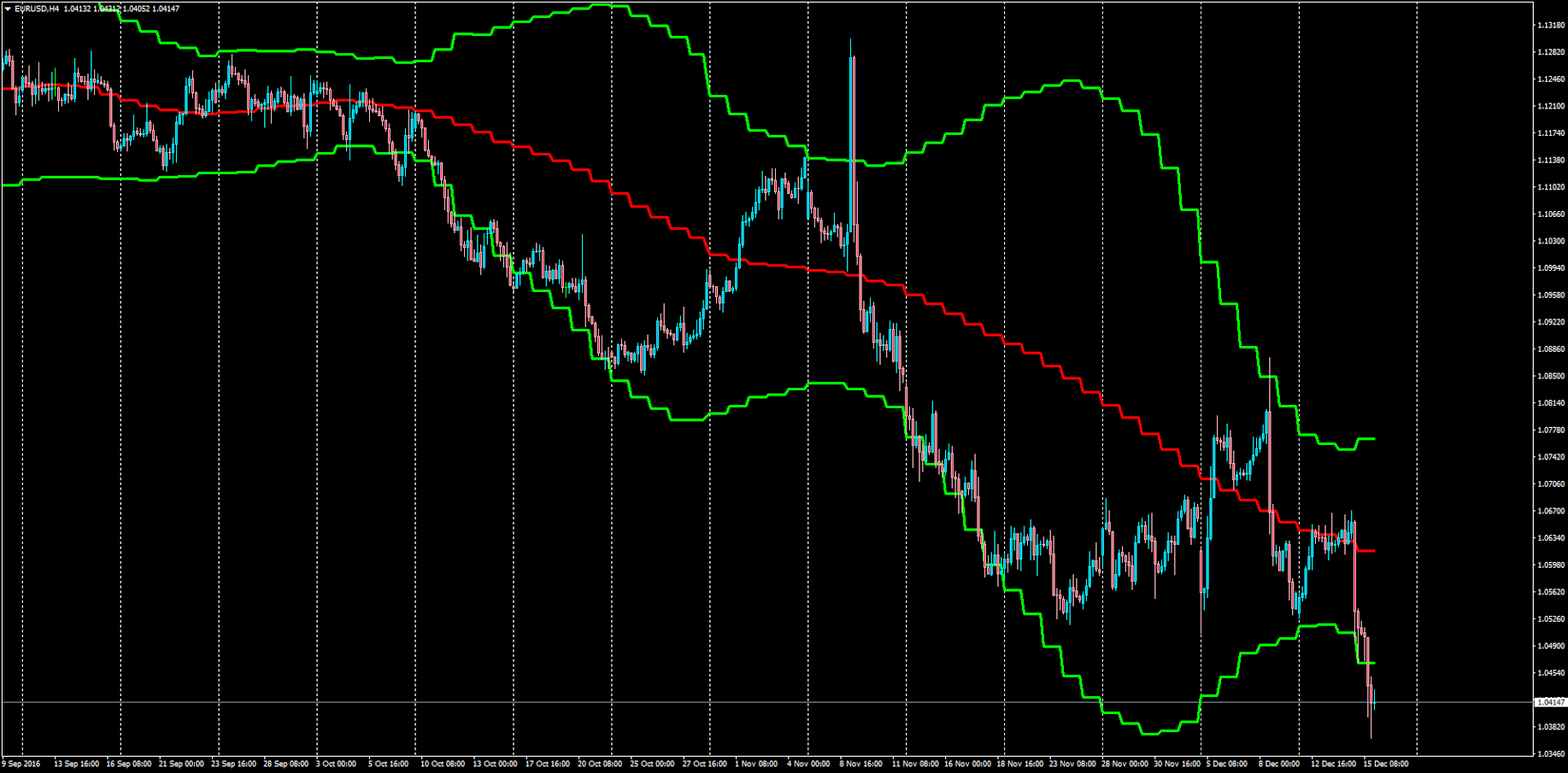
Task: Click the 13 Sep 16:00 time label
Action: (76, 764)
